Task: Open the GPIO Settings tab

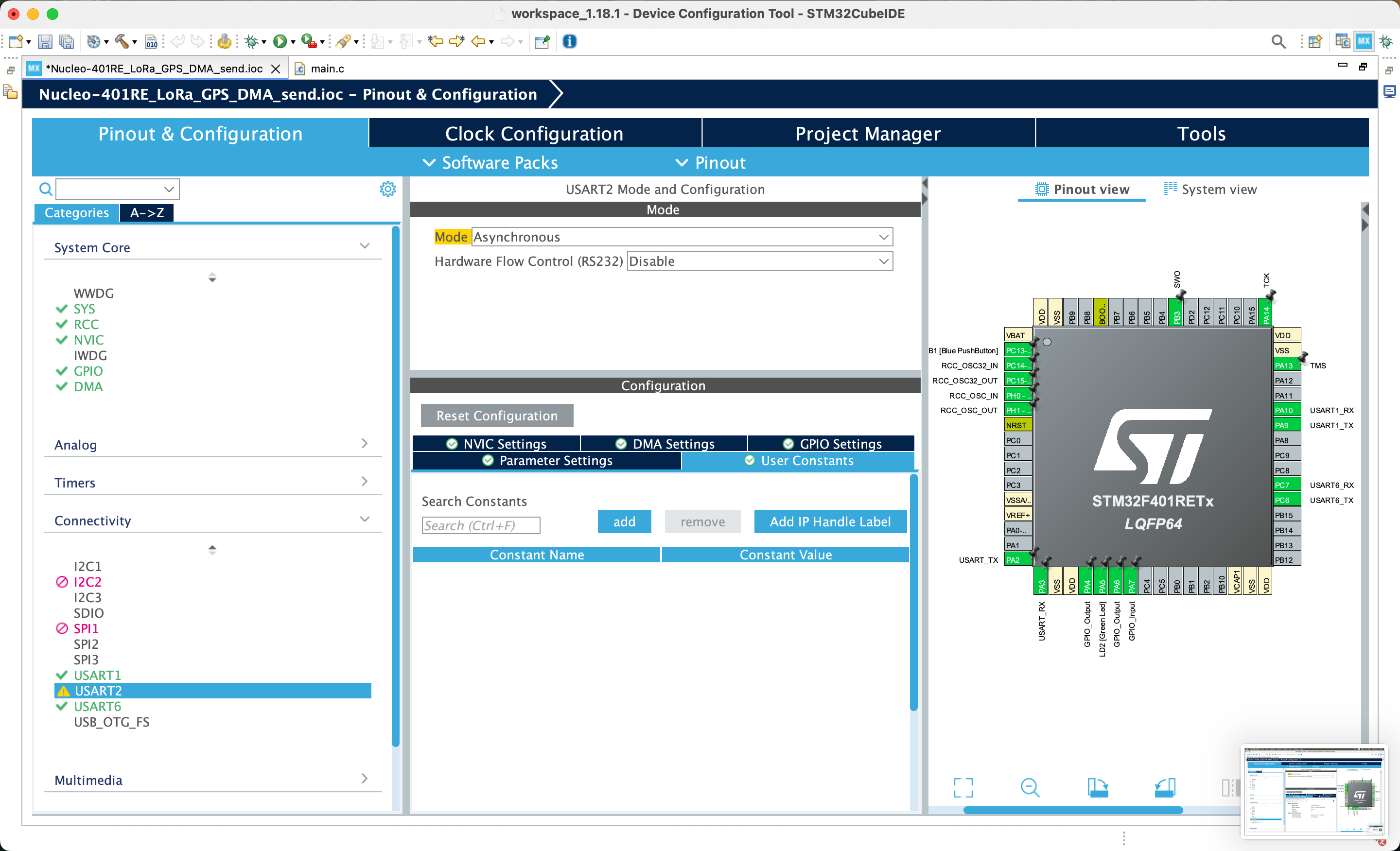Action: [x=831, y=444]
